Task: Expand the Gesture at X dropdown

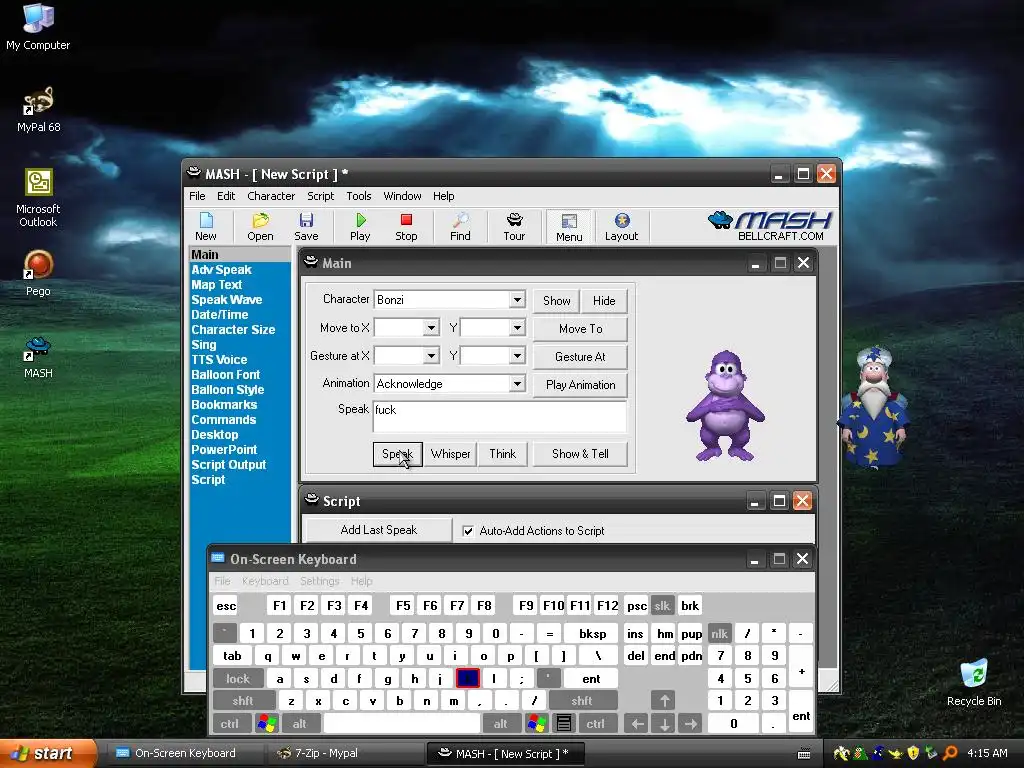Action: click(431, 356)
